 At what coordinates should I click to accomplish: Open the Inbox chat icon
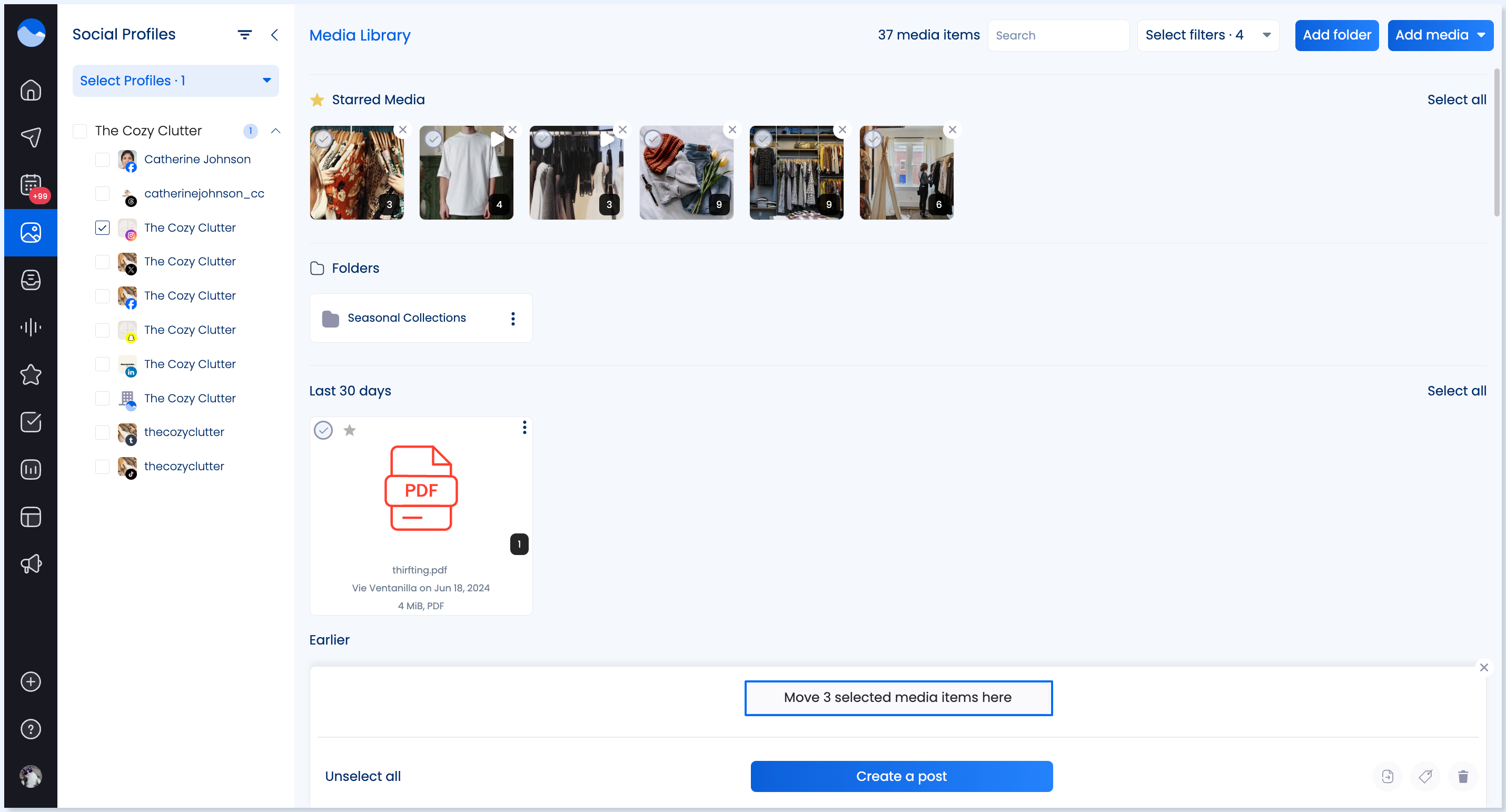pos(31,280)
